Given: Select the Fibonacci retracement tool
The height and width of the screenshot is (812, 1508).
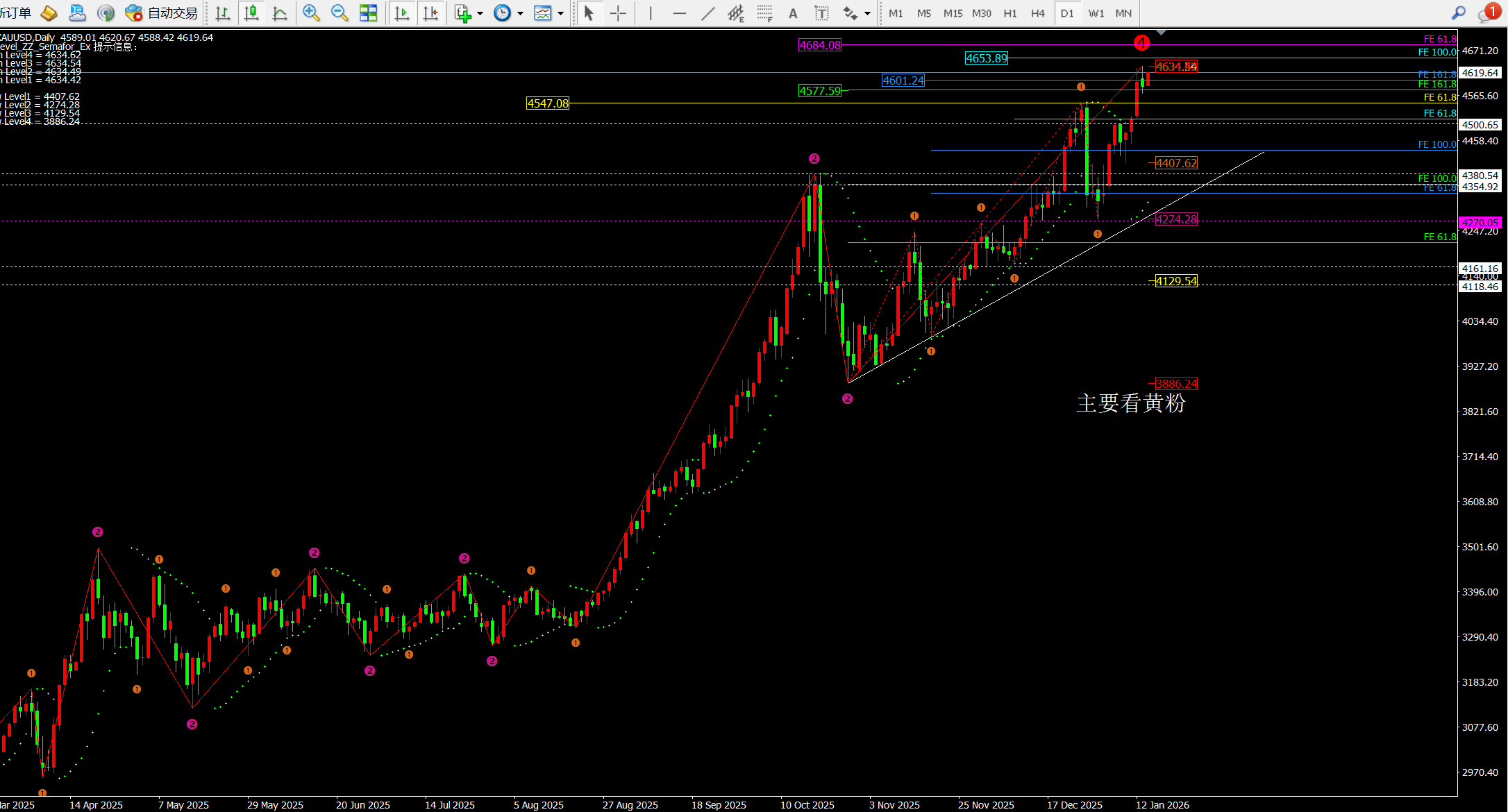Looking at the screenshot, I should click(x=764, y=12).
